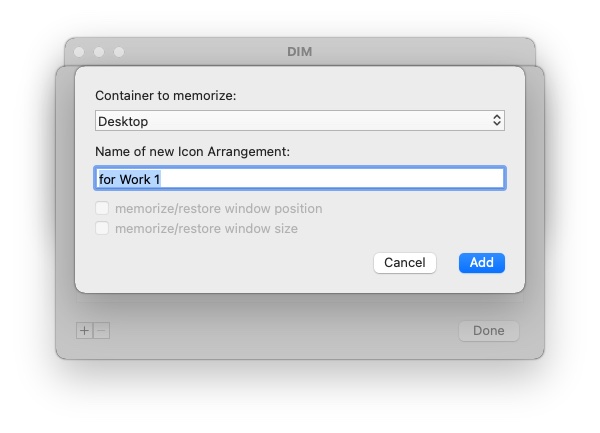Screen dimensions: 600x433
Task: Click the up-down chevrons on Desktop popup
Action: click(497, 120)
